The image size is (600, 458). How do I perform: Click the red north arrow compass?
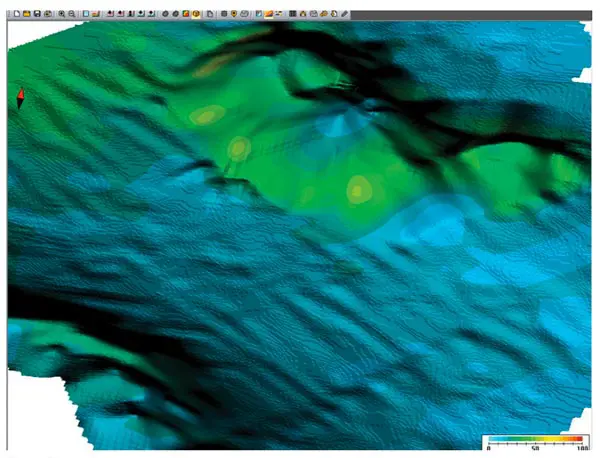click(x=21, y=99)
